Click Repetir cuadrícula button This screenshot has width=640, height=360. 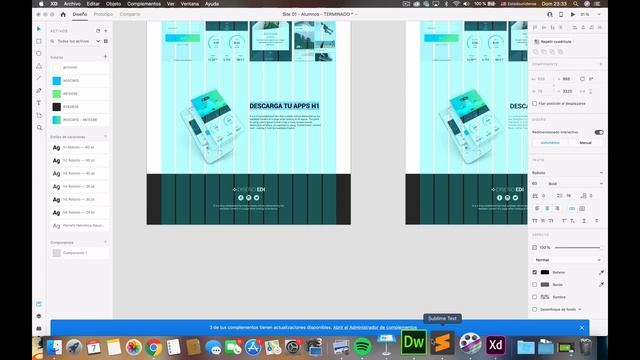point(553,42)
